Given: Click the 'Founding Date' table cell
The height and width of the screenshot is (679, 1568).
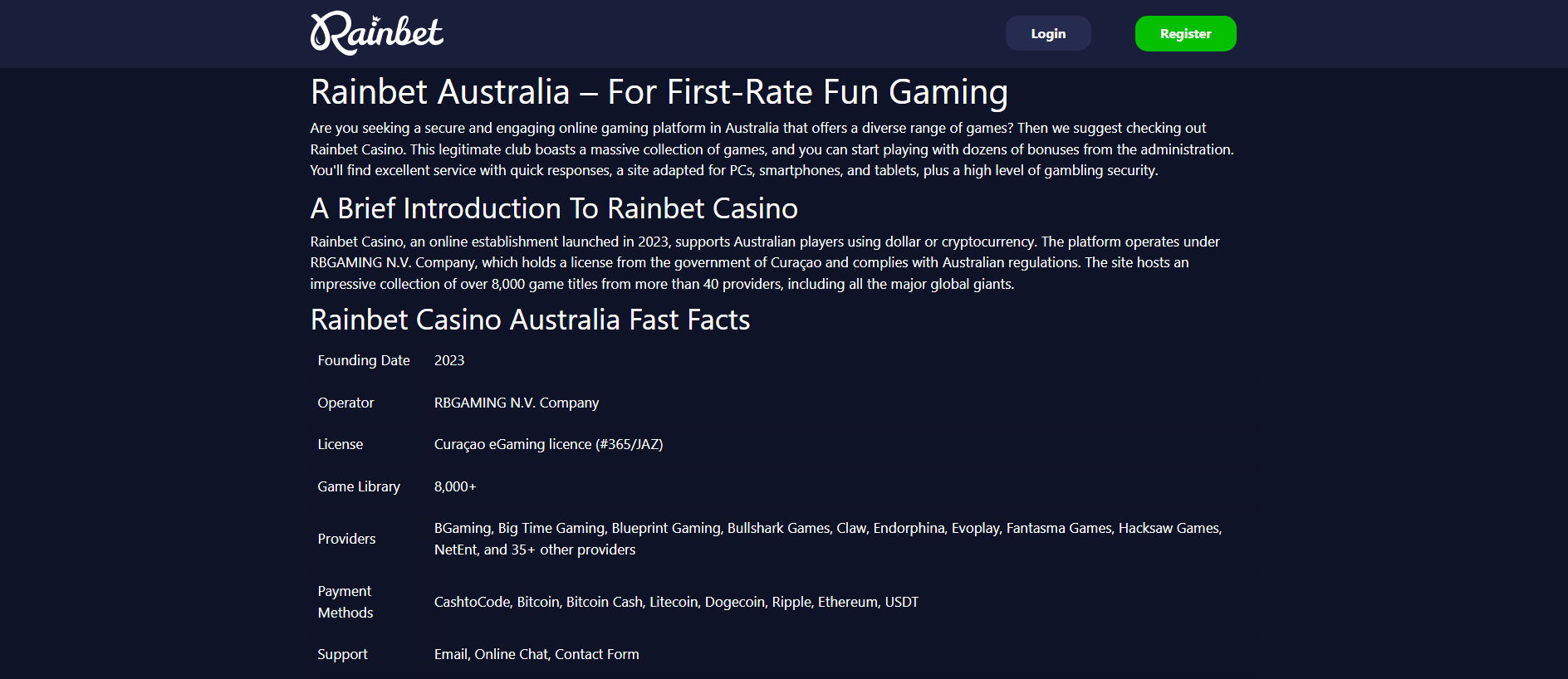Looking at the screenshot, I should click(364, 360).
